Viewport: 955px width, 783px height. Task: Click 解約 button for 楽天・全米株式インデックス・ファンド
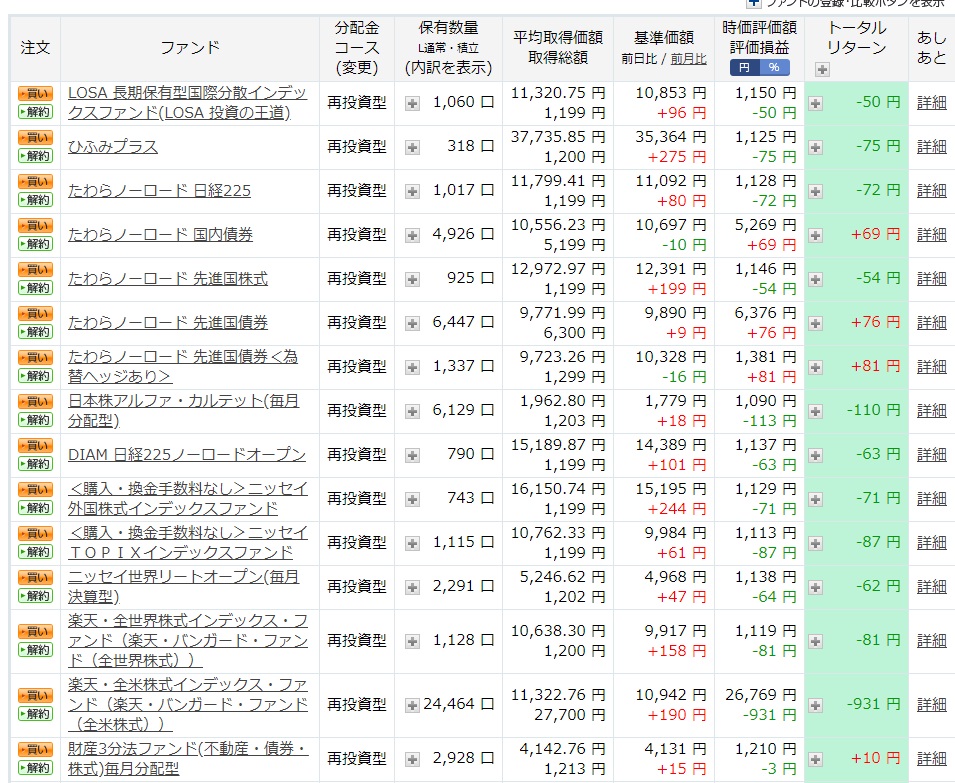click(x=35, y=714)
